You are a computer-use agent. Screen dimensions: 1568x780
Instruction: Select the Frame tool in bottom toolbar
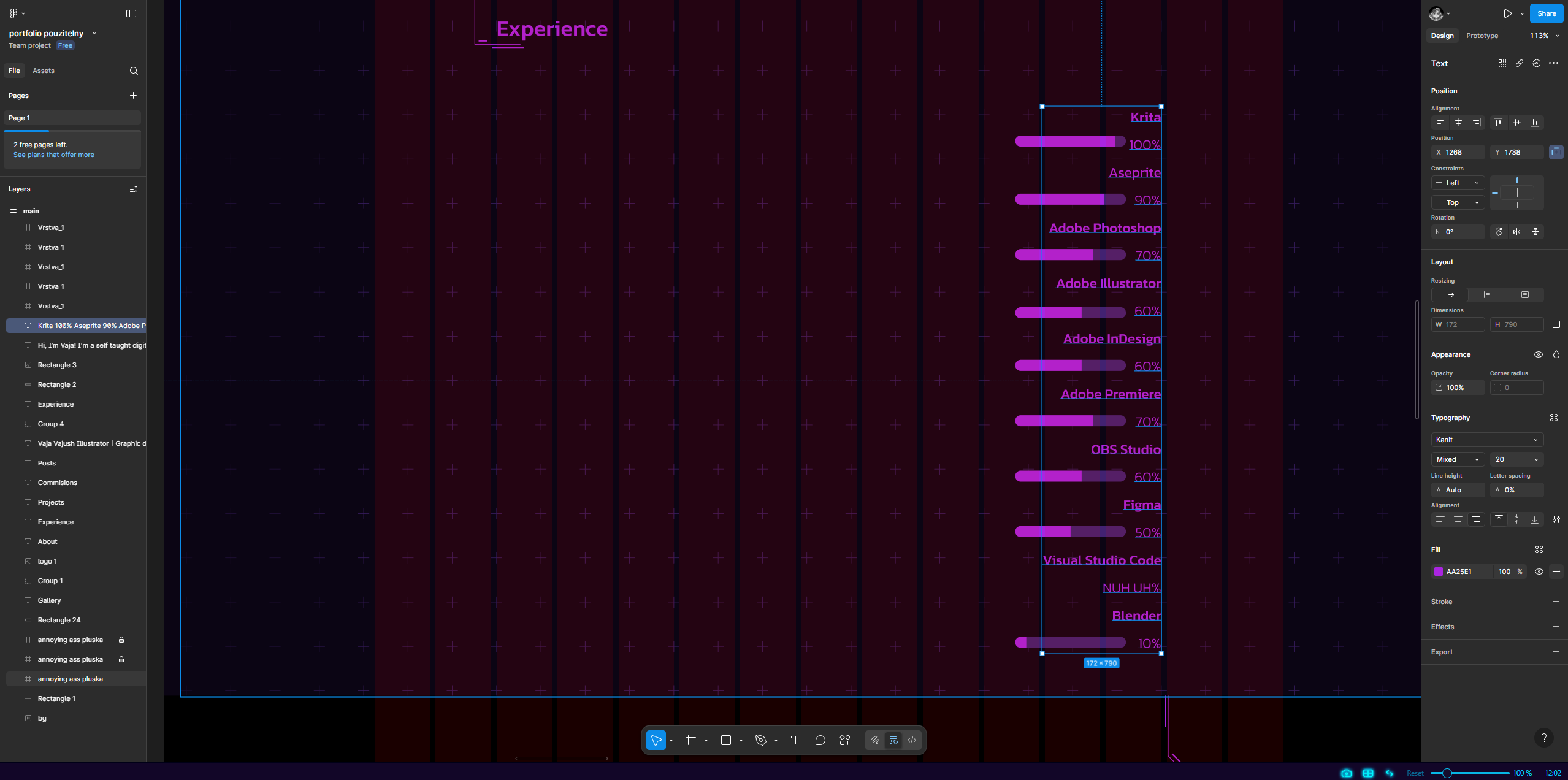coord(691,740)
